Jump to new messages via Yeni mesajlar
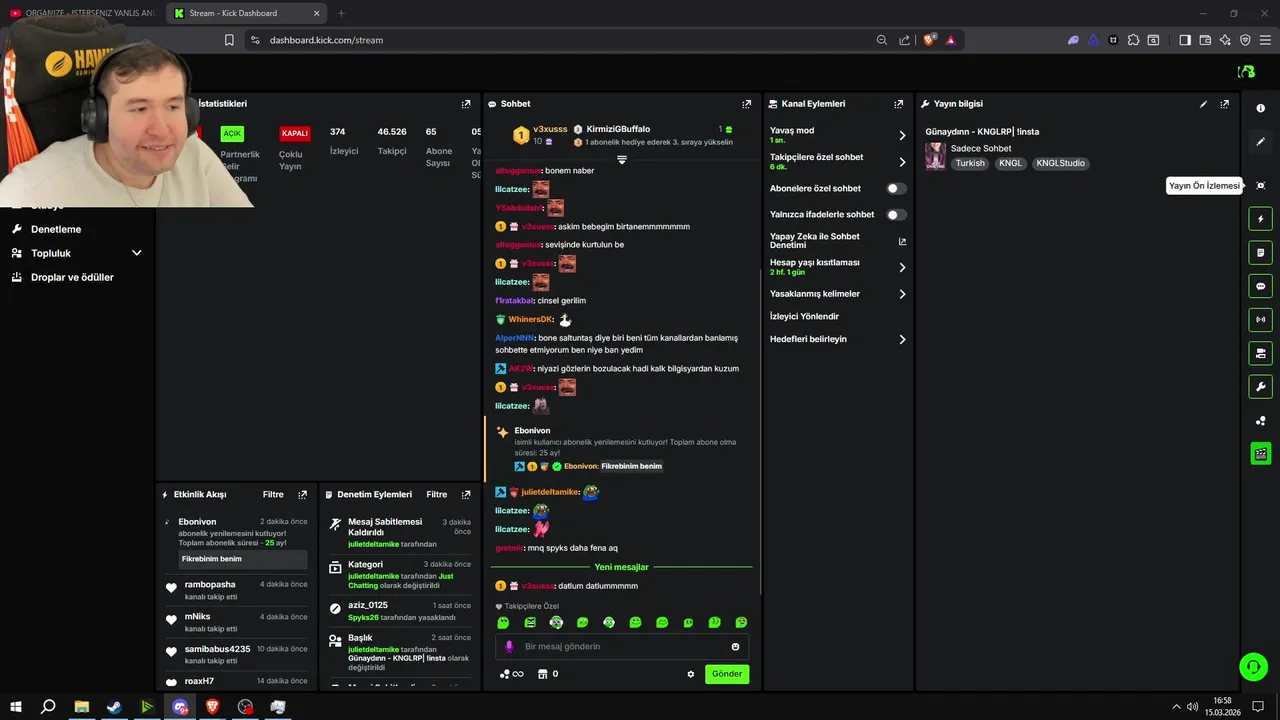The height and width of the screenshot is (720, 1280). pyautogui.click(x=621, y=567)
